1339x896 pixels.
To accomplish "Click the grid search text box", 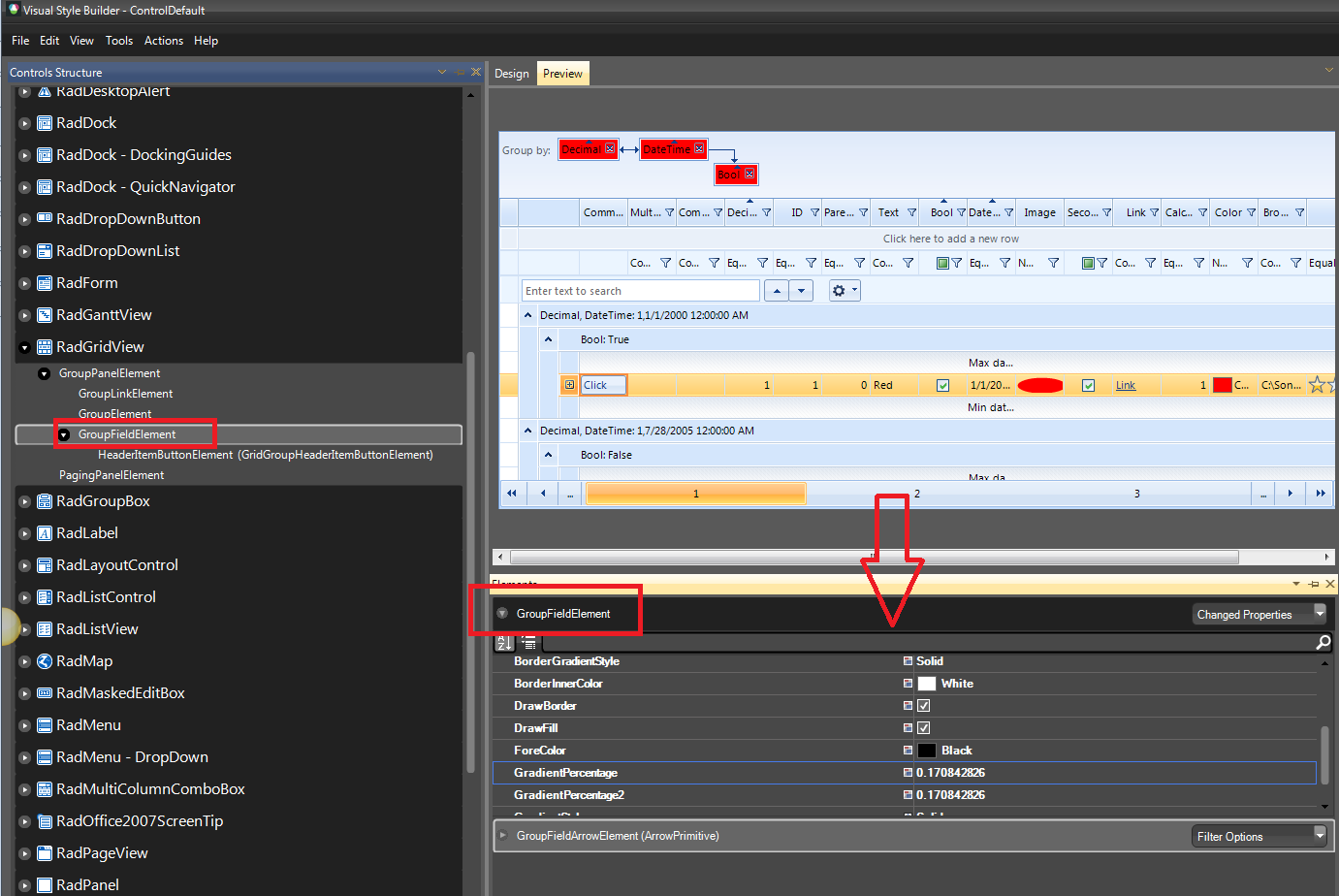I will coord(641,291).
